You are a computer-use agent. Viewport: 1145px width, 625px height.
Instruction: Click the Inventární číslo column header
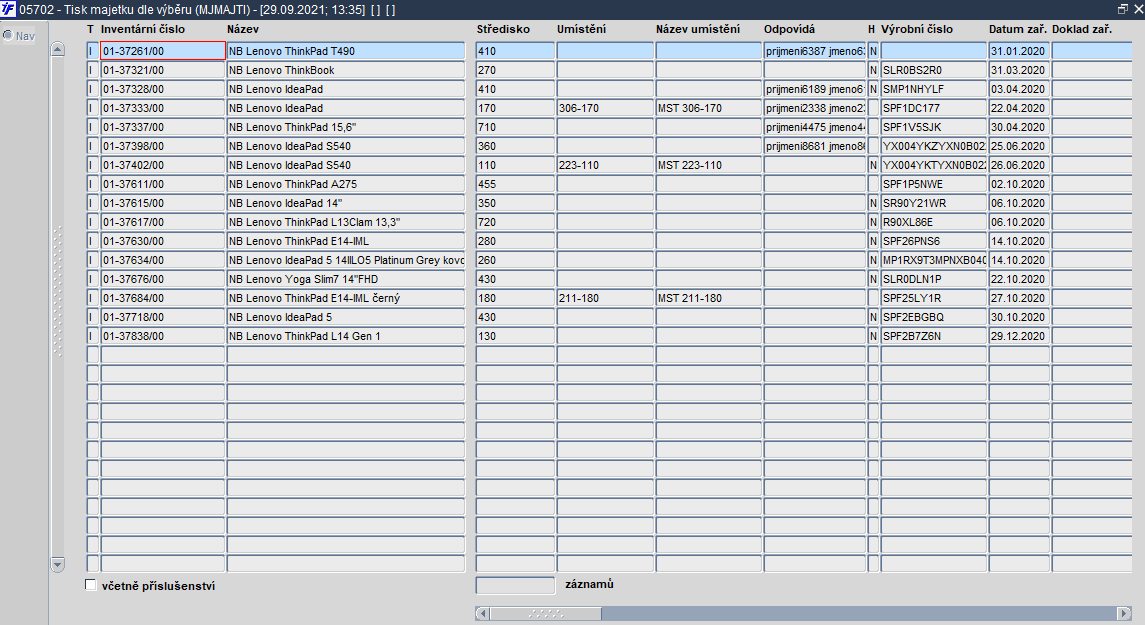tap(143, 29)
